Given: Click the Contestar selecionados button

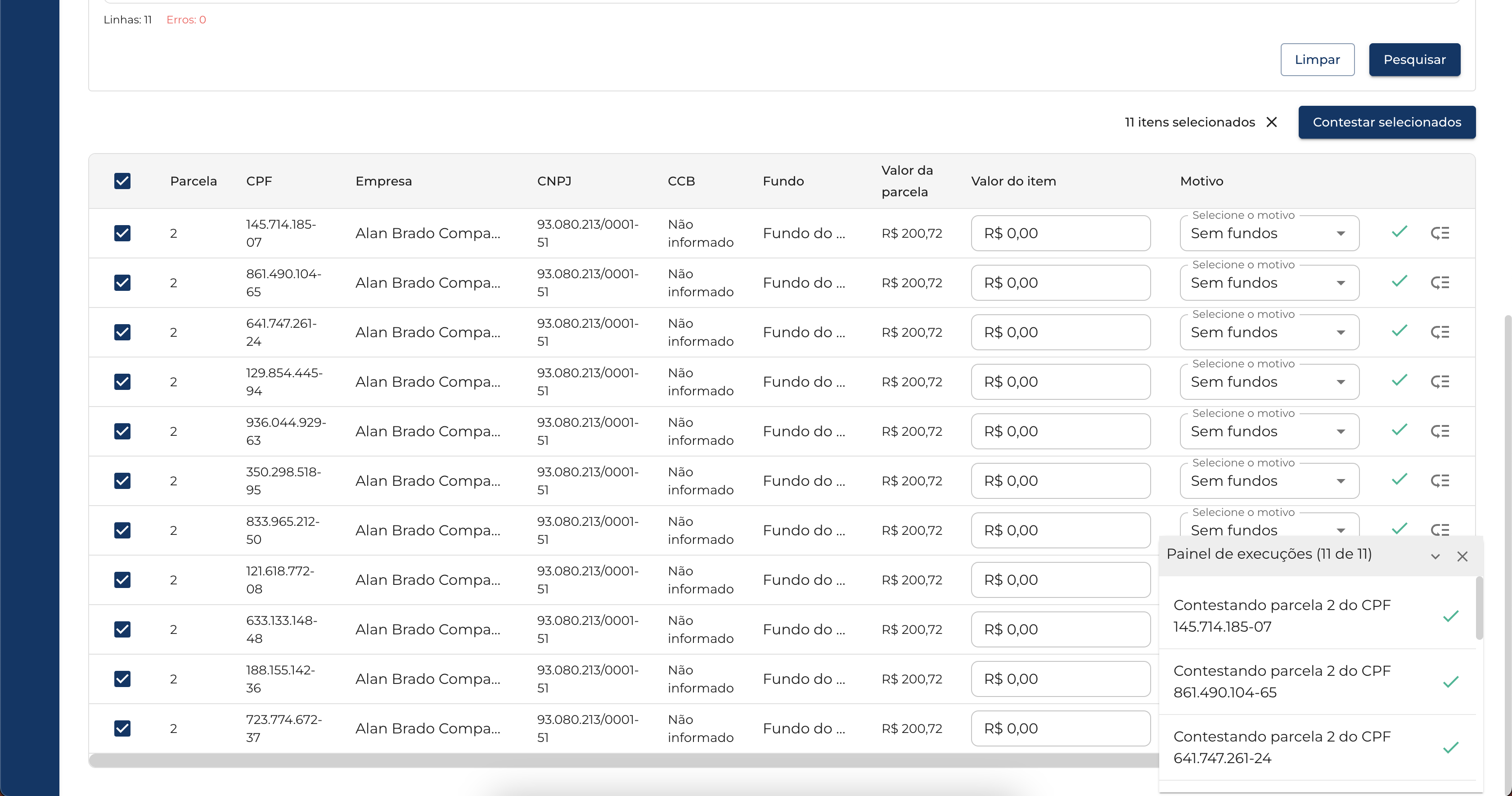Looking at the screenshot, I should click(1386, 122).
